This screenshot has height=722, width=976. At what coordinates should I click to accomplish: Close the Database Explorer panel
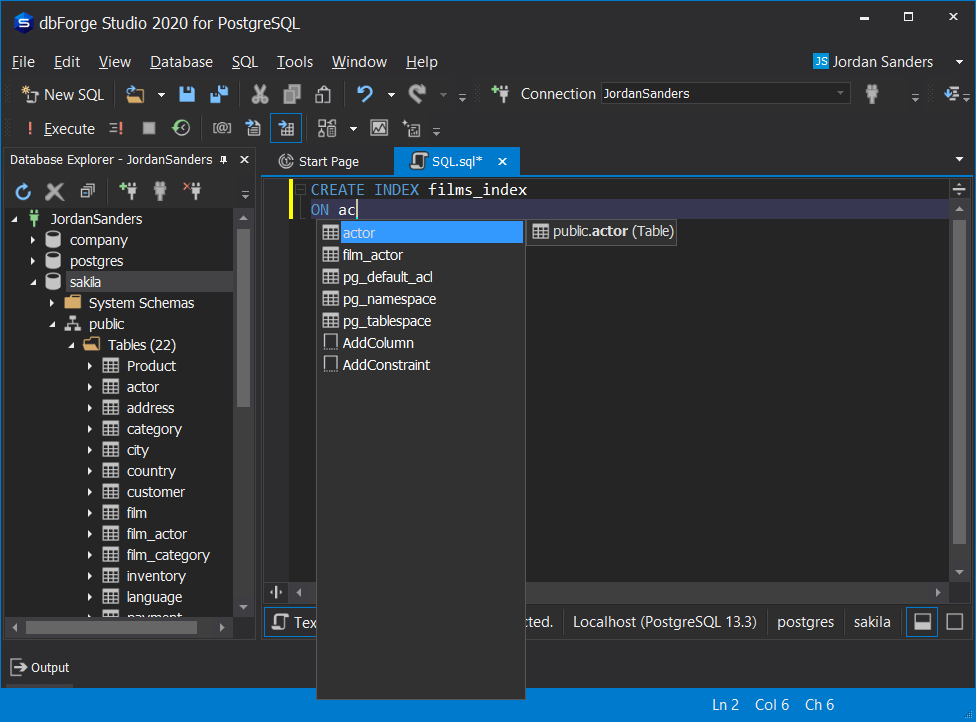click(x=245, y=160)
